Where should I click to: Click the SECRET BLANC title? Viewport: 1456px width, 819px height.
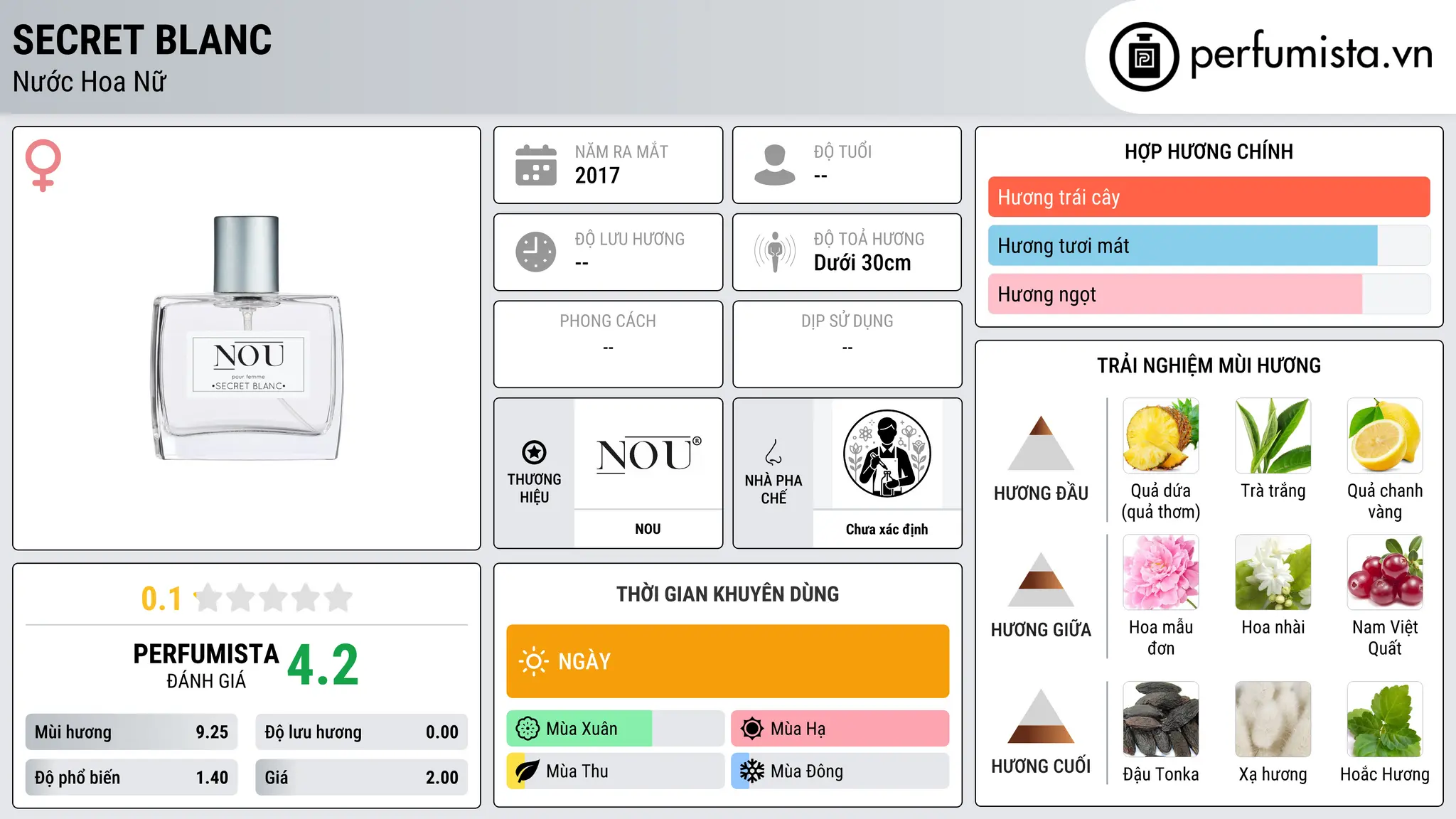click(x=142, y=40)
